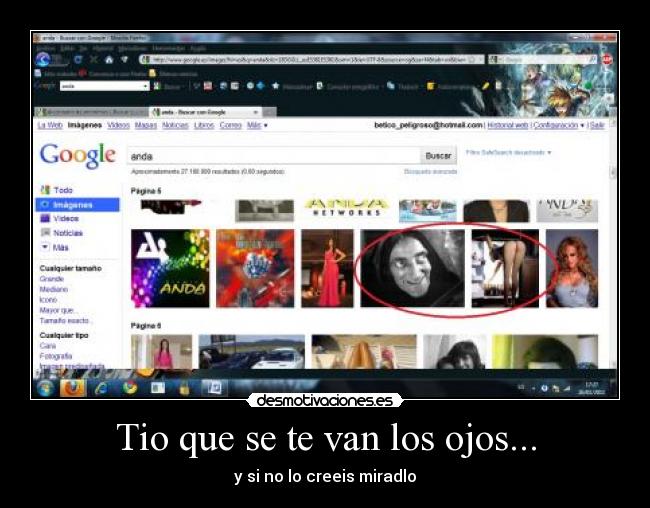Filter image type by Fotografía

pos(56,356)
